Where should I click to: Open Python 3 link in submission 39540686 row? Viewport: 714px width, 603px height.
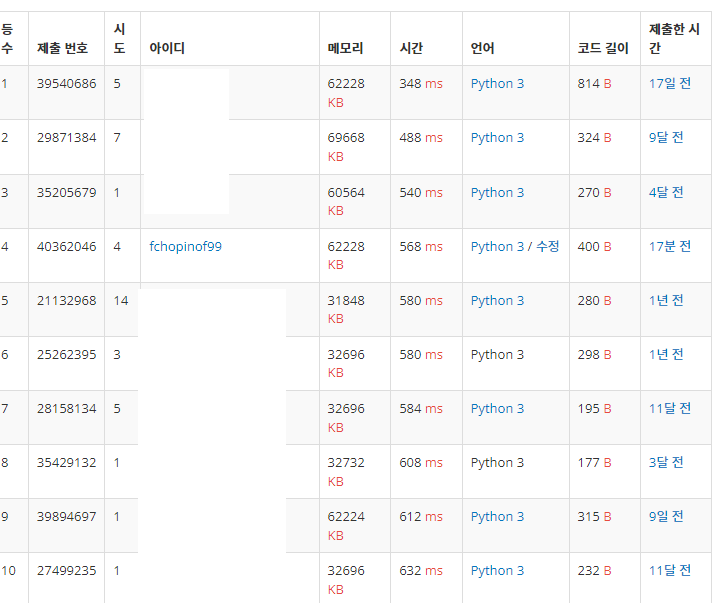[497, 84]
